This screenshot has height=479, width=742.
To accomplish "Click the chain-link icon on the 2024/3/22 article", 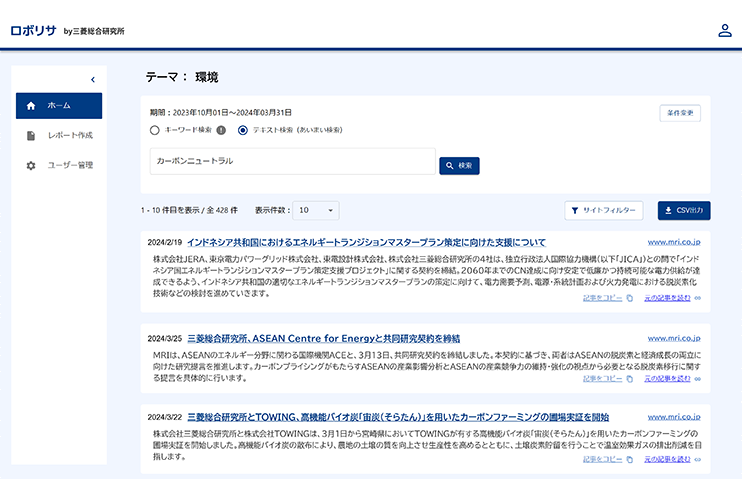I will tap(698, 459).
